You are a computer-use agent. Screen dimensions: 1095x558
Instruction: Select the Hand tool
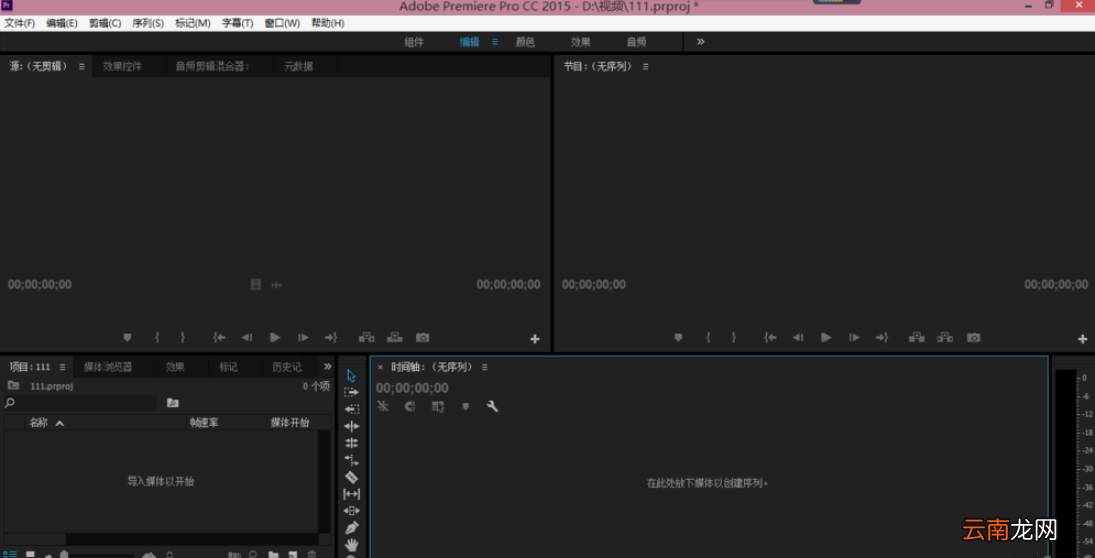pos(351,544)
